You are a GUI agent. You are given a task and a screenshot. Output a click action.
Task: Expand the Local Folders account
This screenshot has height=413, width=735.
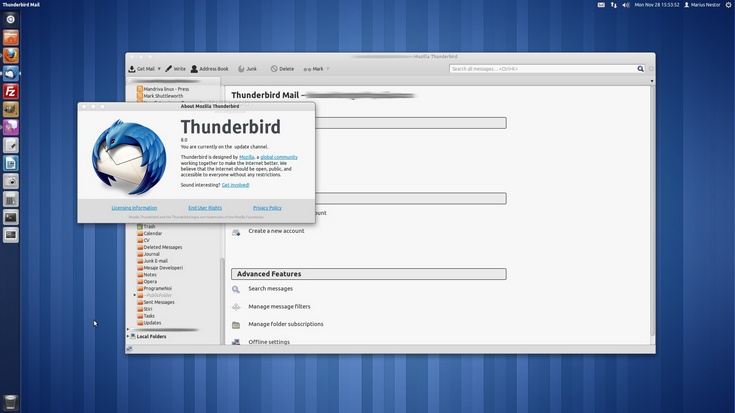[x=128, y=336]
